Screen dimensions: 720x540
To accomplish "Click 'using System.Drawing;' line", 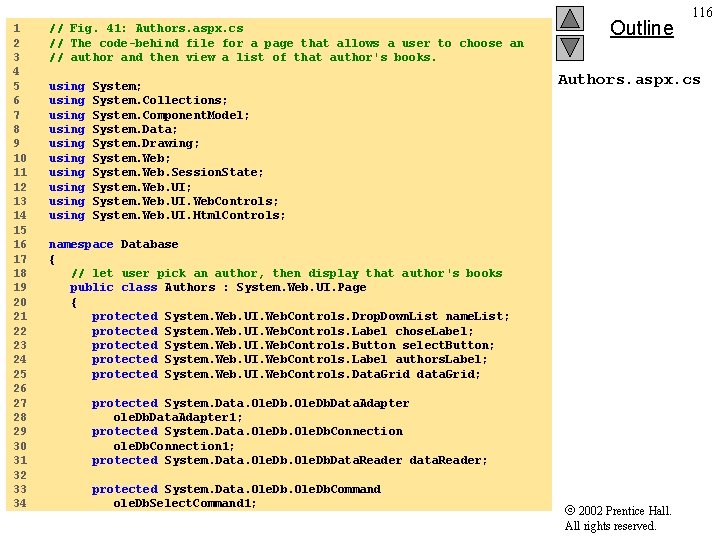I will pos(124,144).
